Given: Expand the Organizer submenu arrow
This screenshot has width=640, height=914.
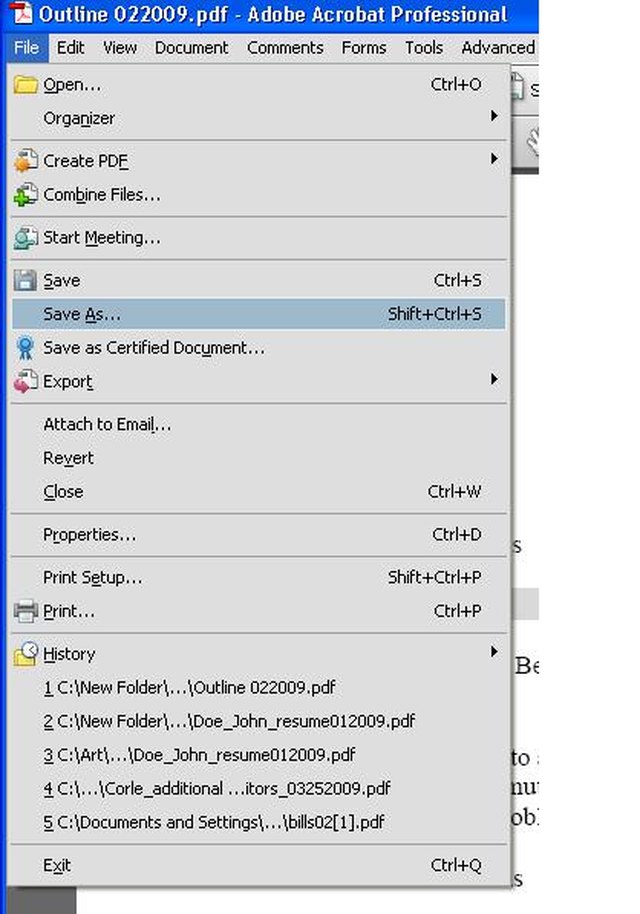Looking at the screenshot, I should (x=494, y=116).
